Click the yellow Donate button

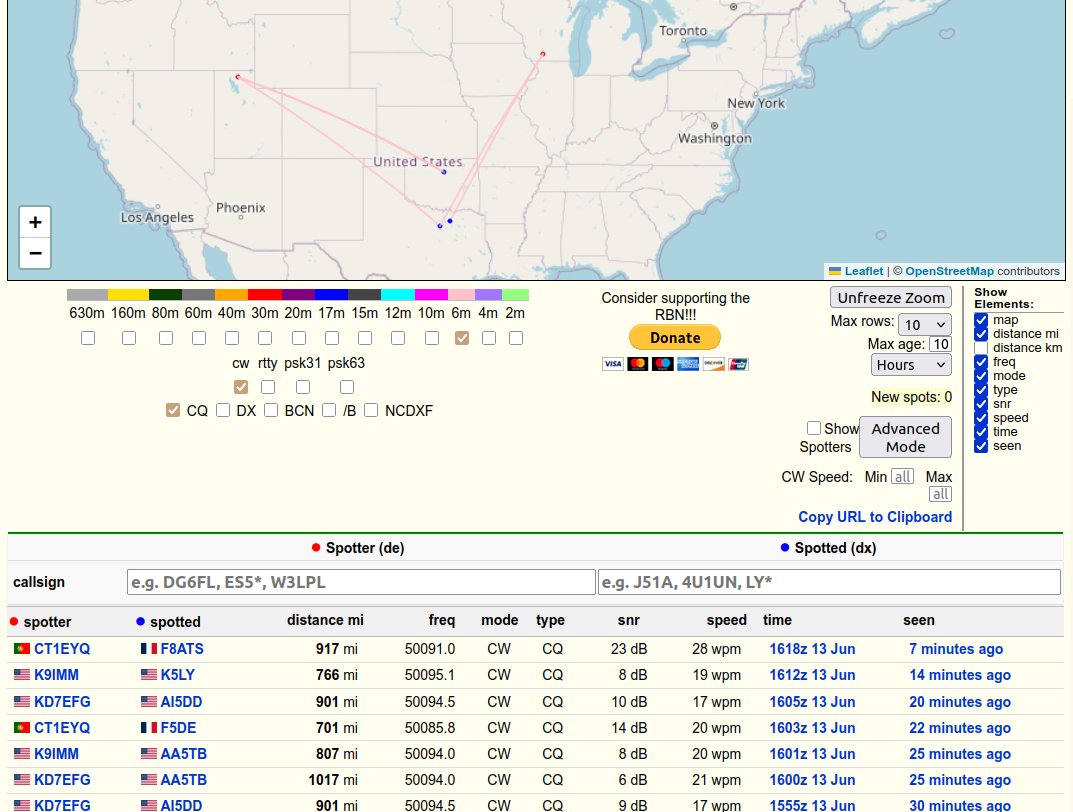[x=675, y=337]
